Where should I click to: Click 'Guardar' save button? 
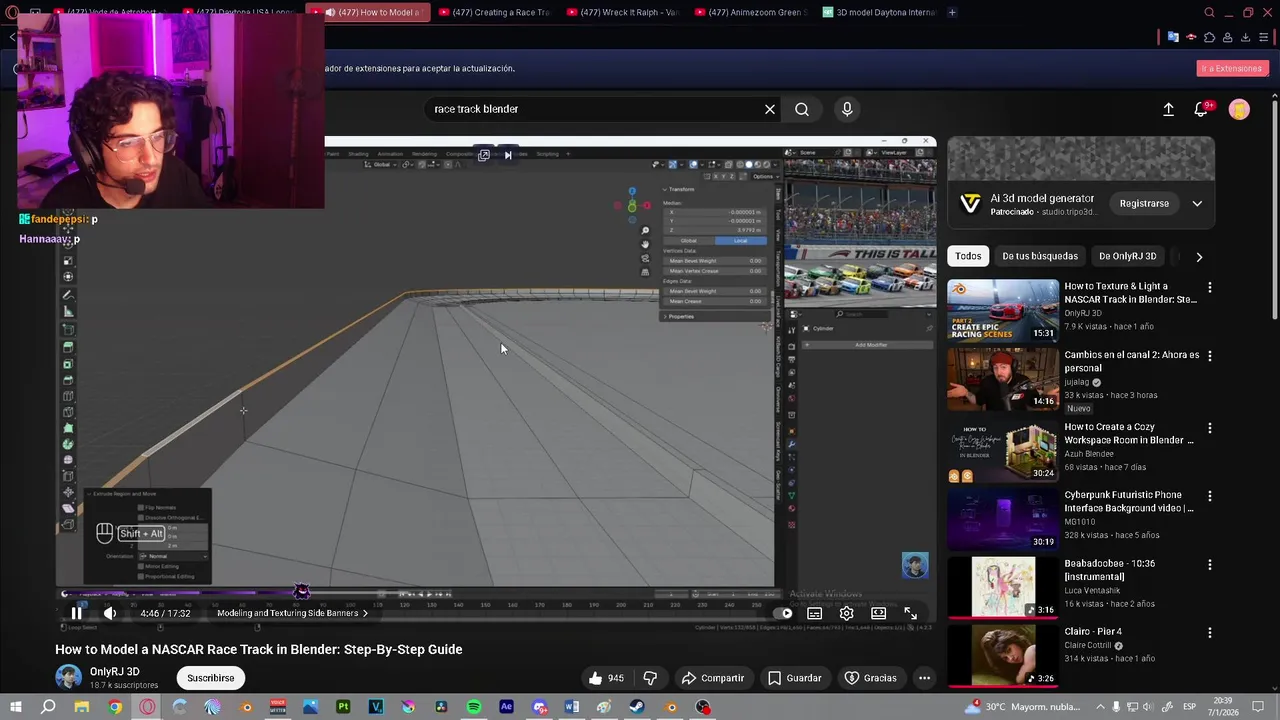(x=795, y=678)
